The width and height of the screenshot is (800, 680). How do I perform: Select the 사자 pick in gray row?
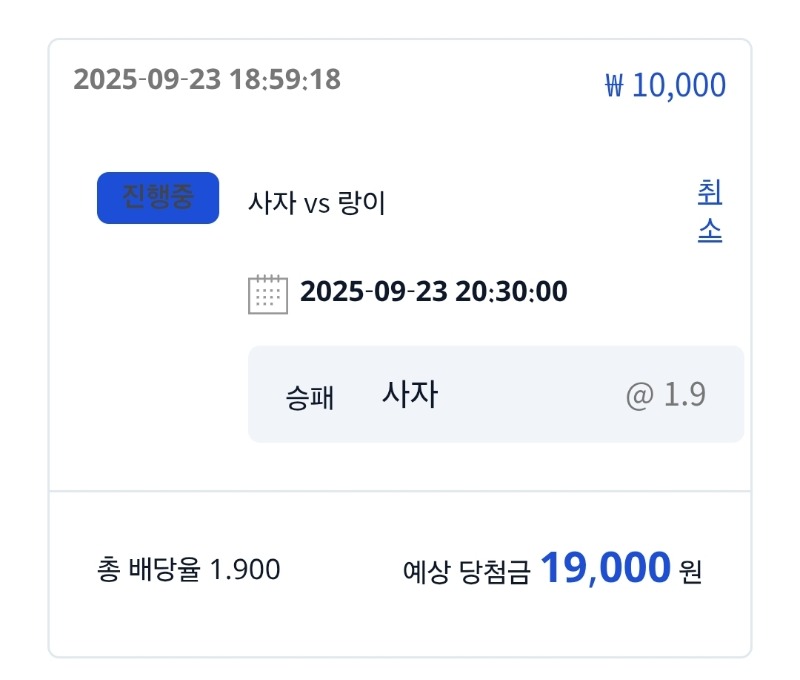click(x=410, y=394)
